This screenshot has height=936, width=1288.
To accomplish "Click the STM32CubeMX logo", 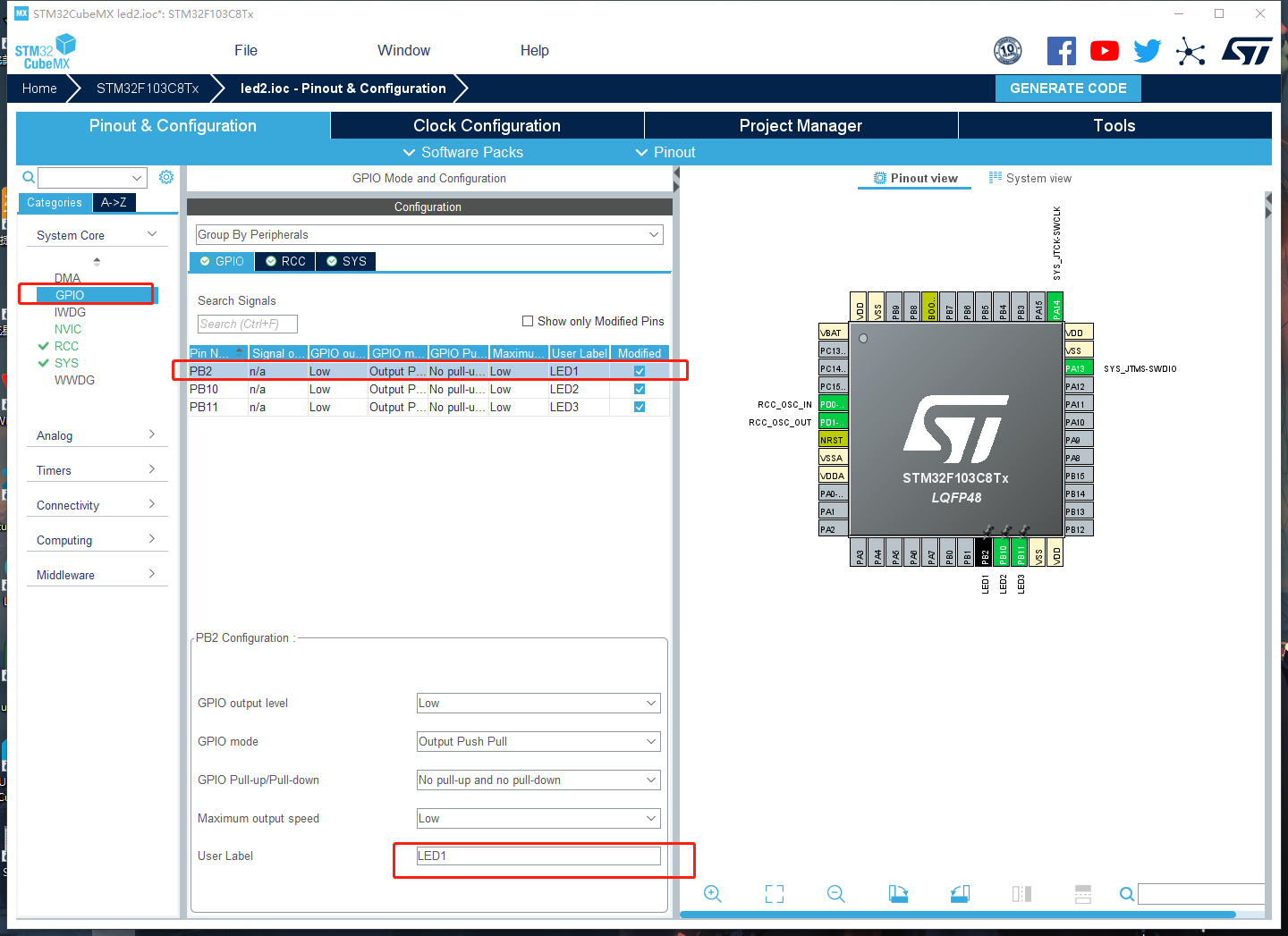I will (46, 52).
